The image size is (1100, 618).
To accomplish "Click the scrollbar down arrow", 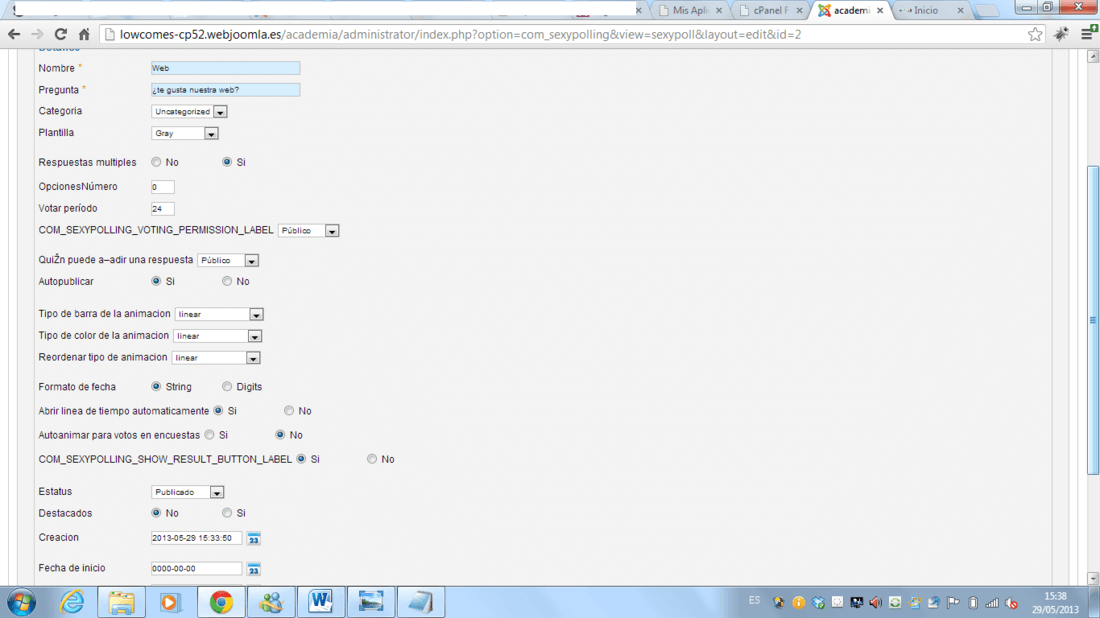I will 1092,578.
